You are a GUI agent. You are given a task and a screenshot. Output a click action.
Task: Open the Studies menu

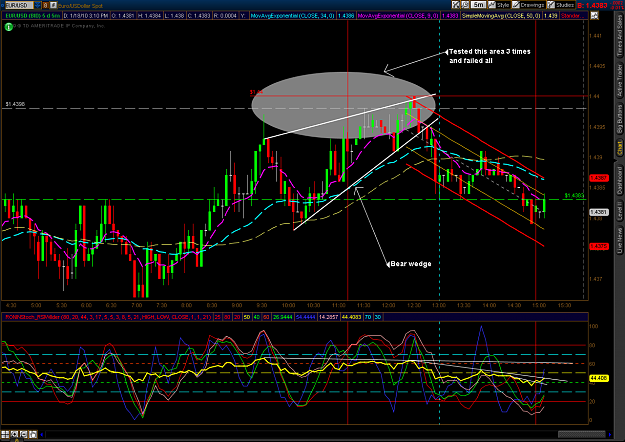pos(561,5)
